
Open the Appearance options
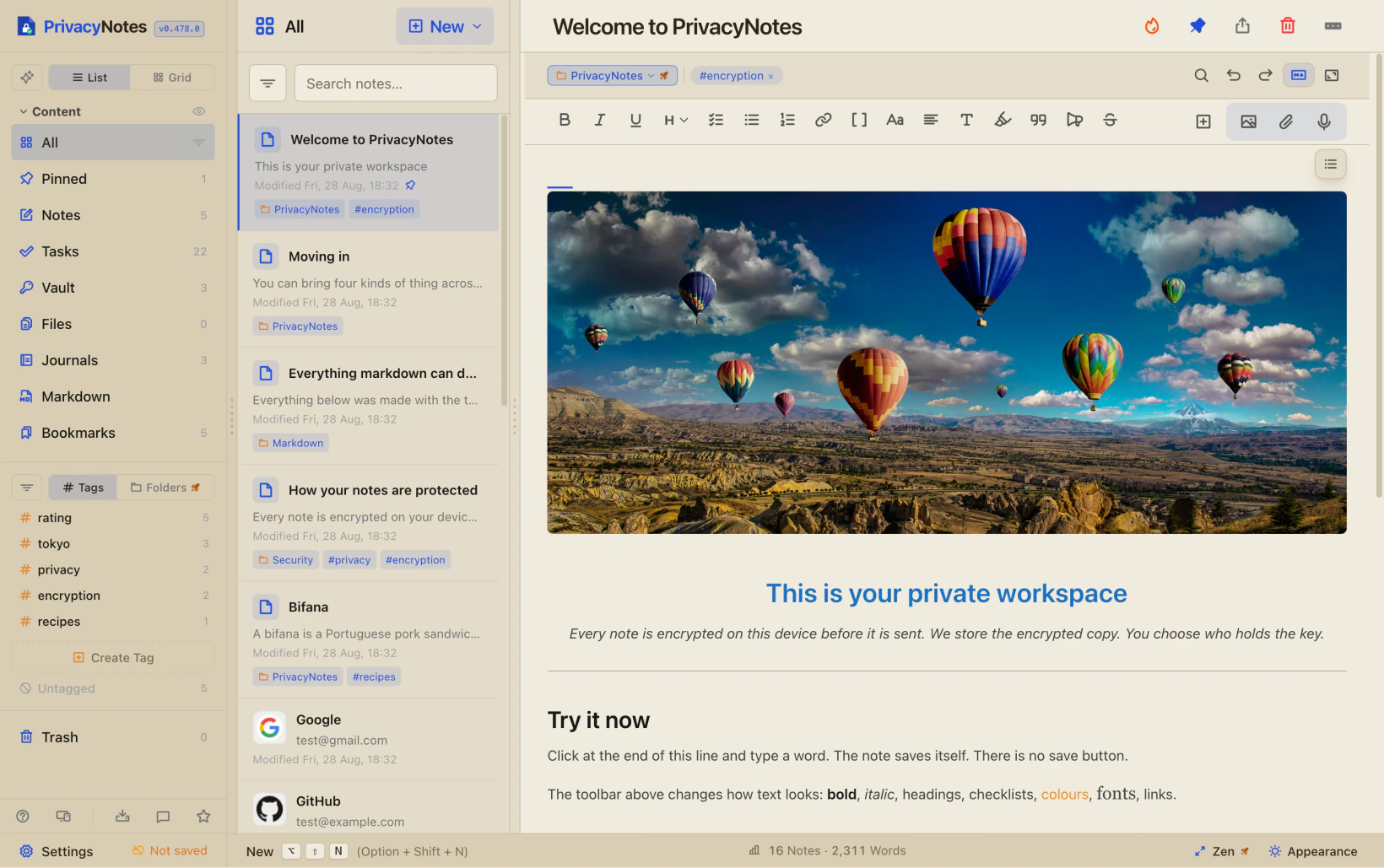click(1312, 851)
